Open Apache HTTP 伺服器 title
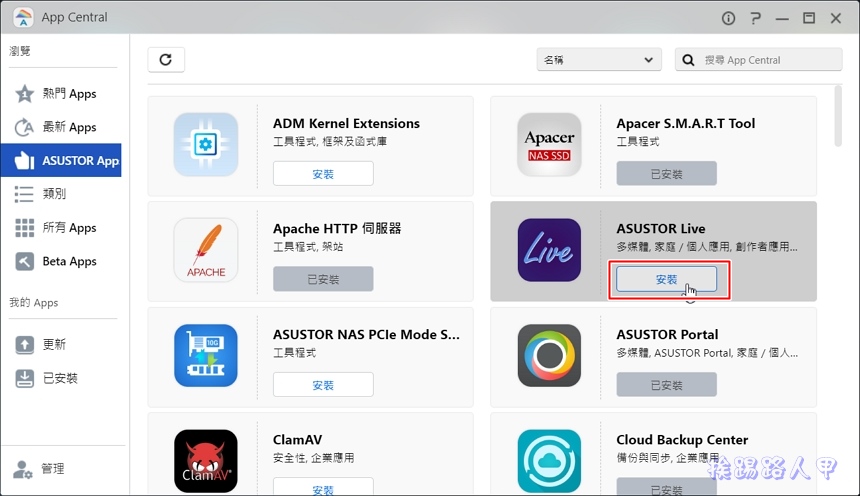 pyautogui.click(x=337, y=228)
